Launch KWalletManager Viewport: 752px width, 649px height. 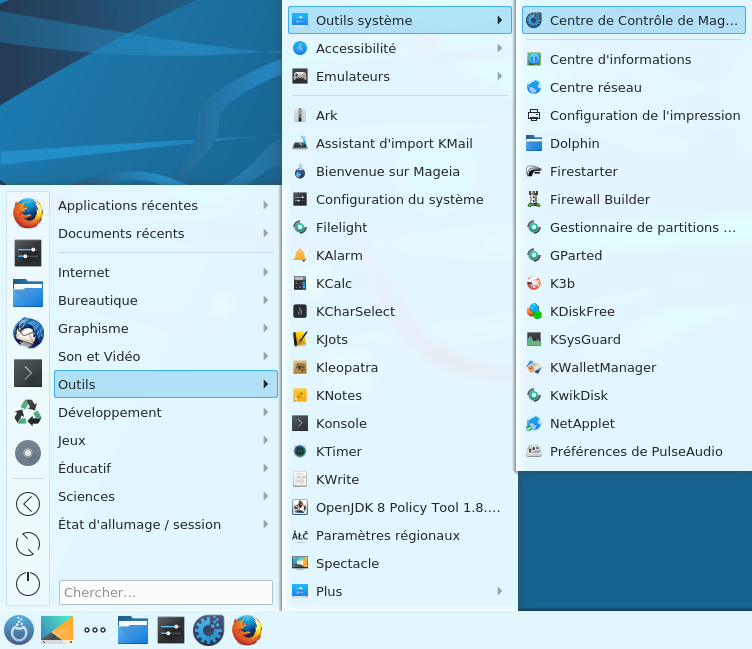pos(634,367)
